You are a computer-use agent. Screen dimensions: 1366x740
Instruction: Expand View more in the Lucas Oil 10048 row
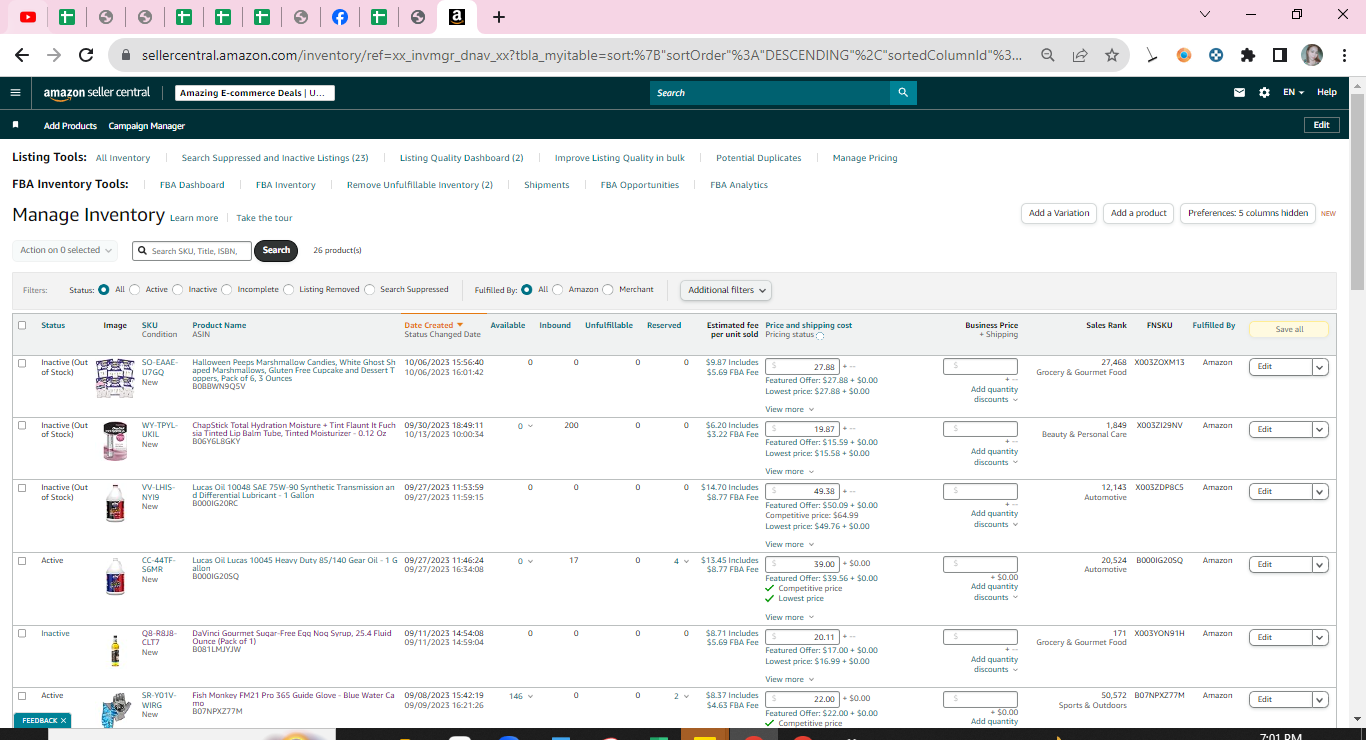(x=790, y=545)
